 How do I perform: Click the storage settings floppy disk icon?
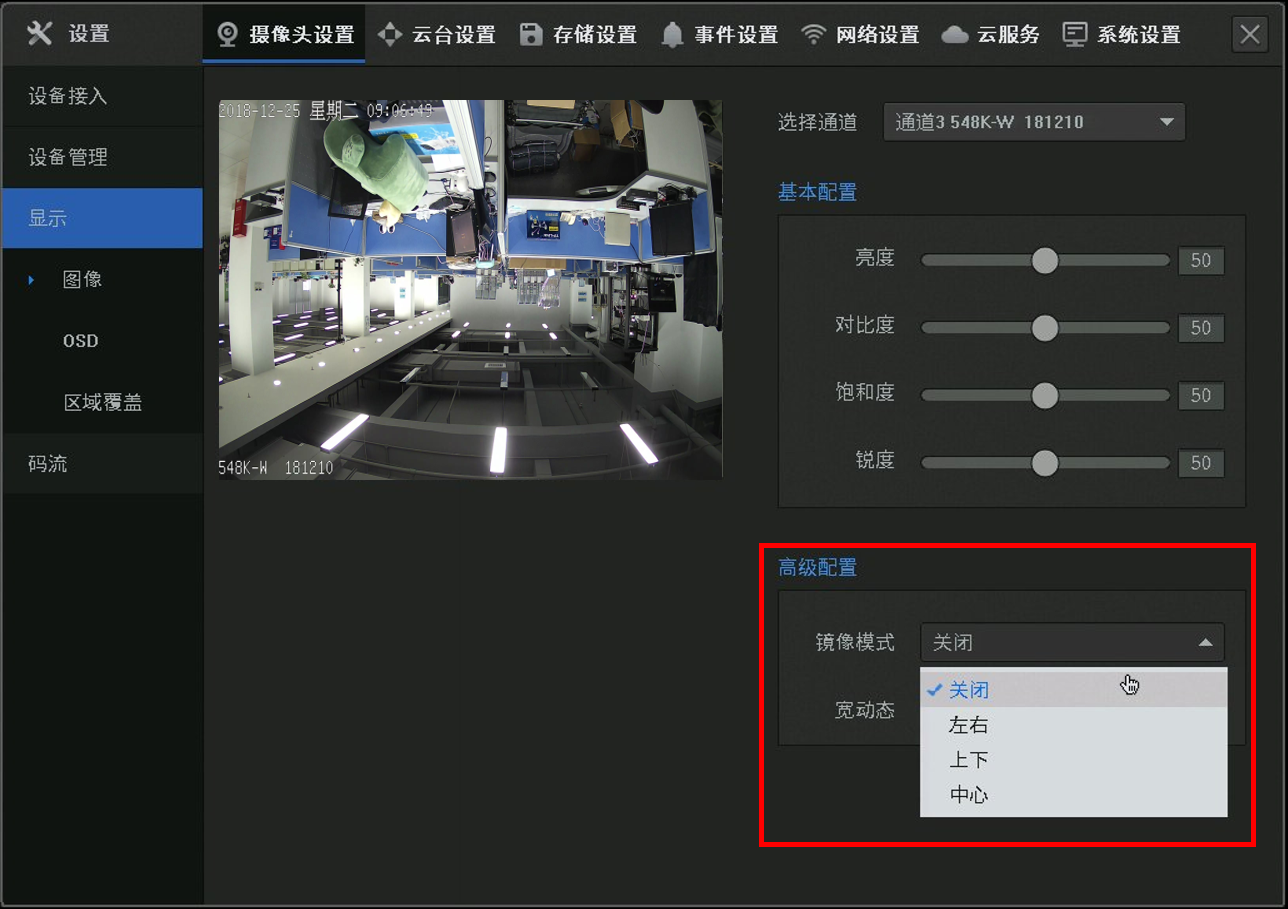pos(531,35)
